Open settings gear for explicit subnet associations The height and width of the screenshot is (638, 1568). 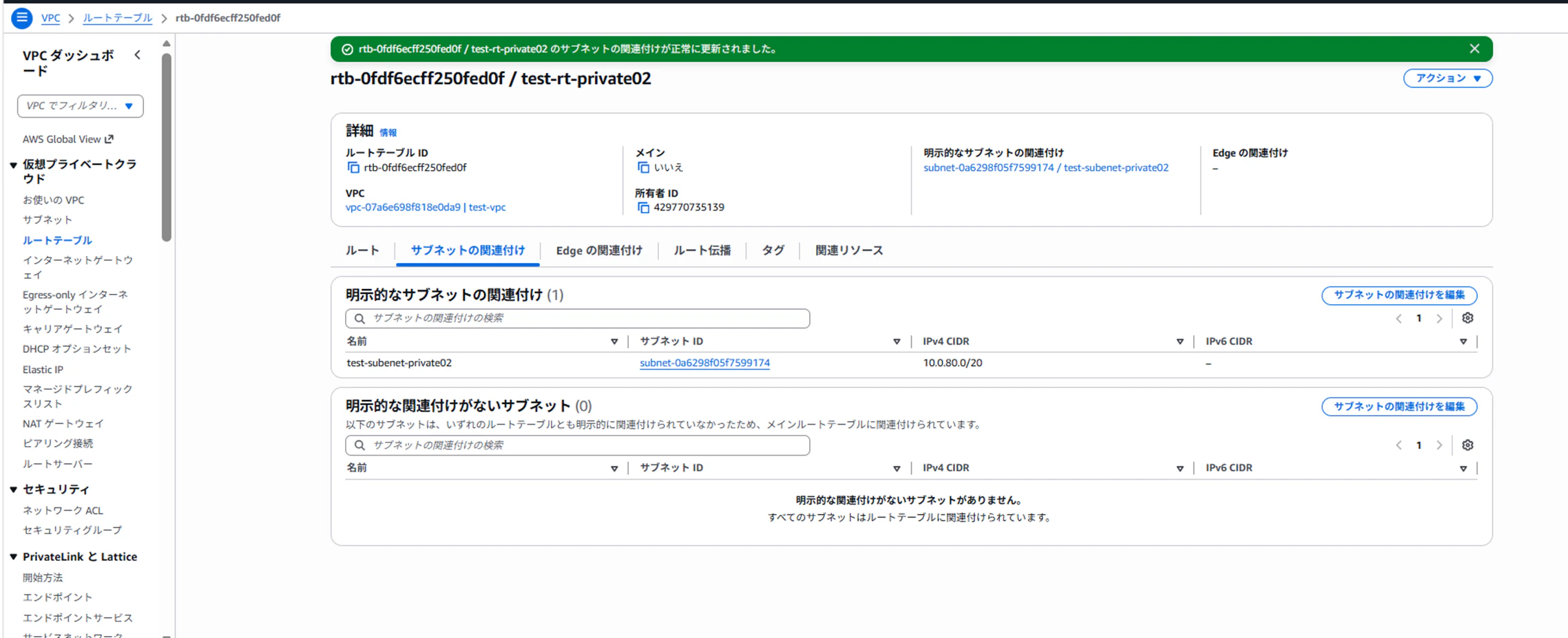coord(1467,318)
